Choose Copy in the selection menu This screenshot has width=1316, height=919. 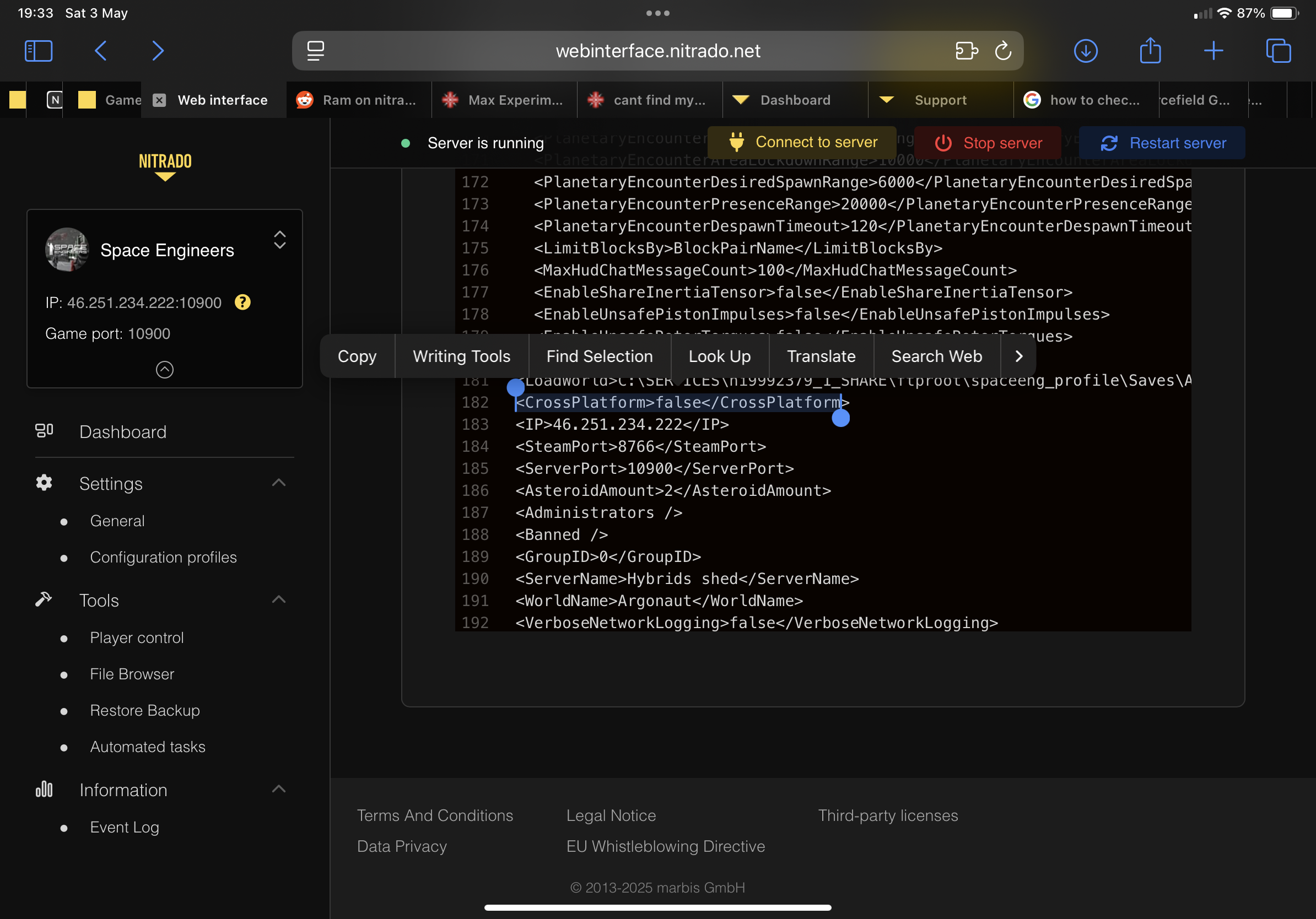357,356
